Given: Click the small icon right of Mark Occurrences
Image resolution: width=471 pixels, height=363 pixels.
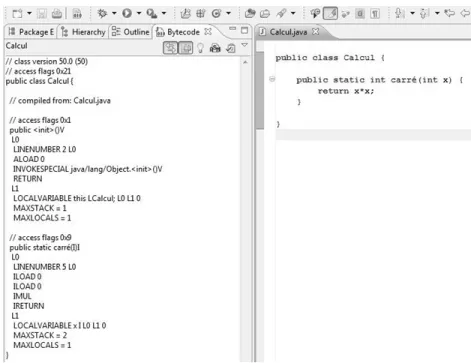Looking at the screenshot, I should click(346, 14).
